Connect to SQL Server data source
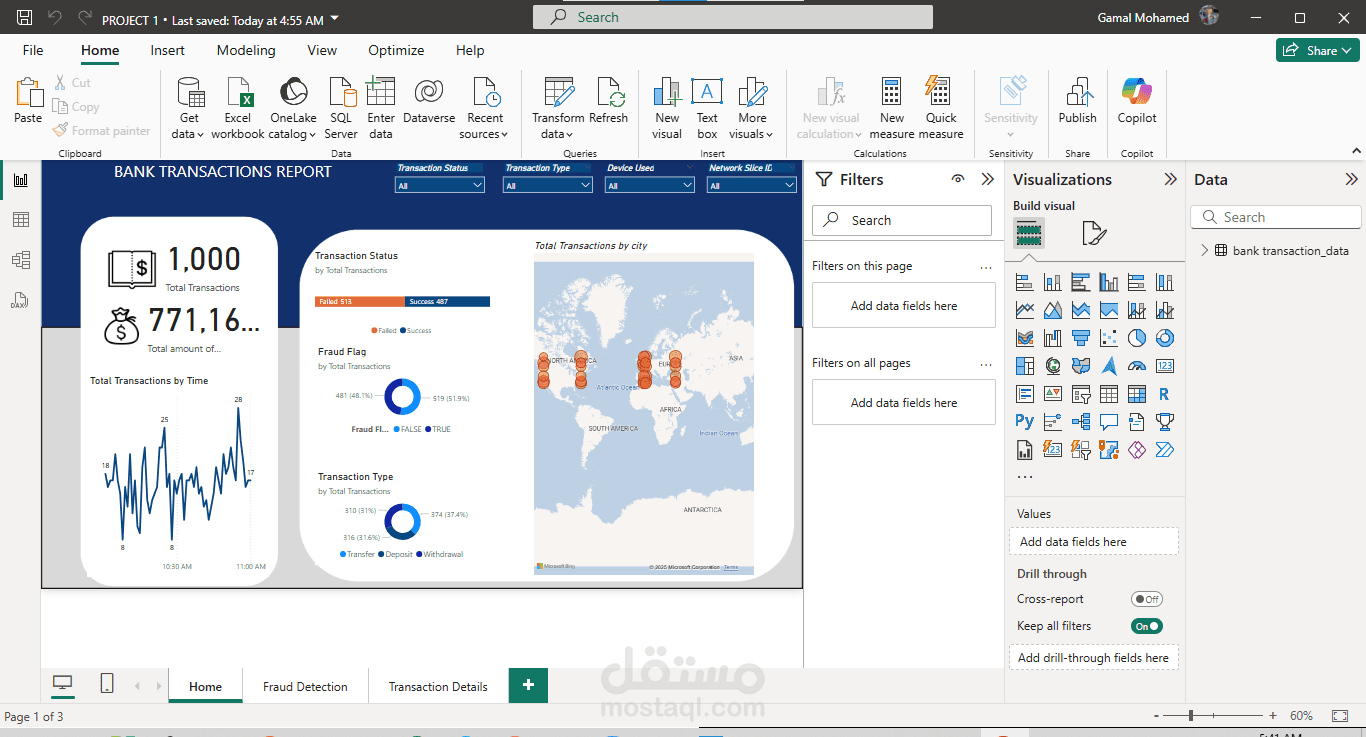 coord(341,108)
